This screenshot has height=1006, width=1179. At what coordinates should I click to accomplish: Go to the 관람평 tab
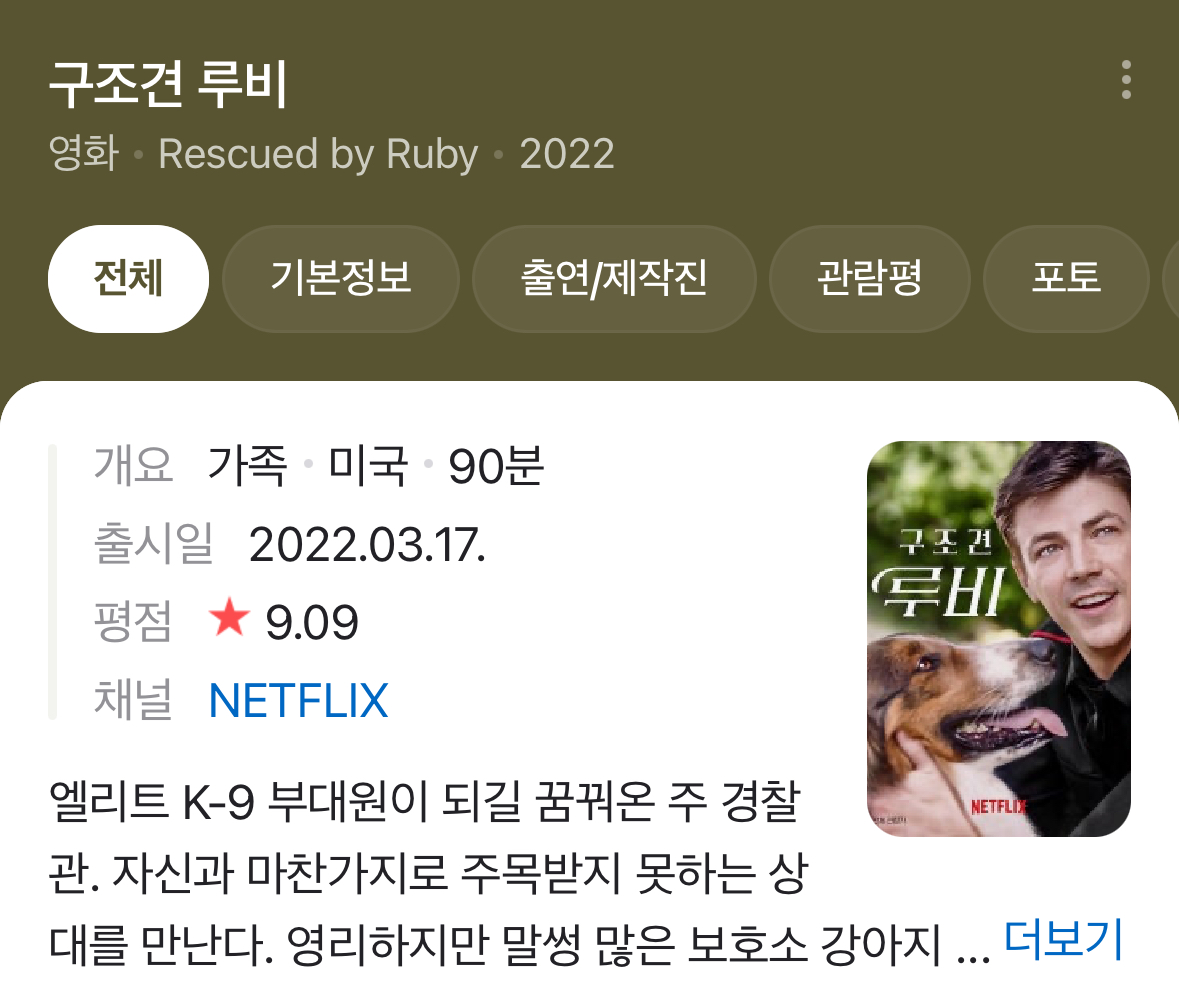pos(869,278)
